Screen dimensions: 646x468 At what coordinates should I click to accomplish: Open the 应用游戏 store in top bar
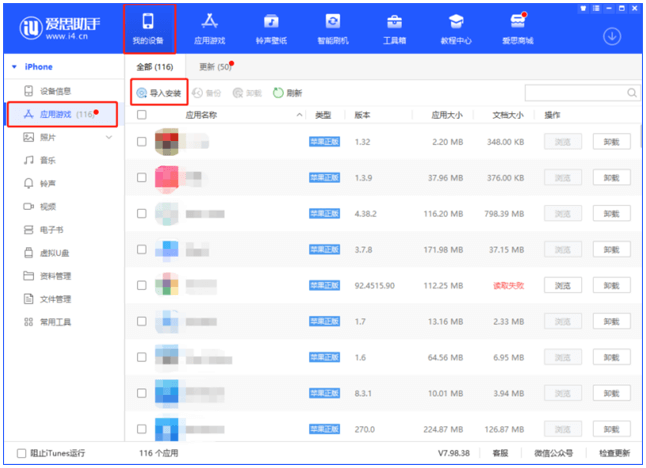click(210, 28)
